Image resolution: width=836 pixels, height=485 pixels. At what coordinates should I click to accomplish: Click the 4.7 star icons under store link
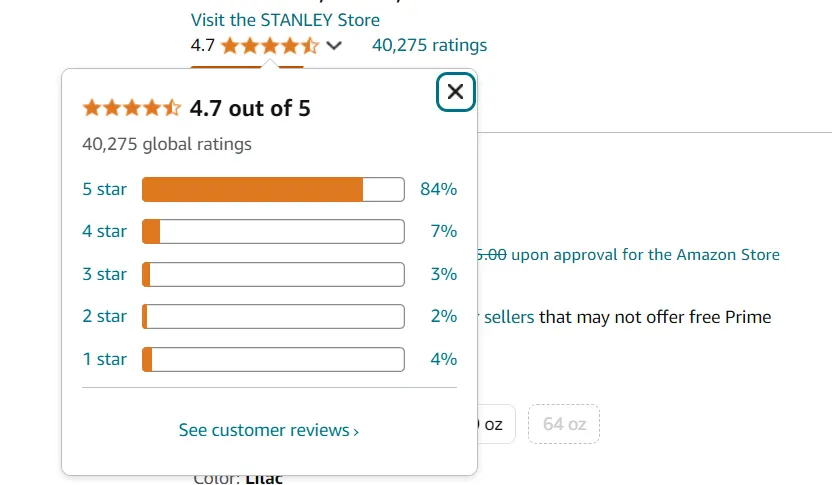[270, 45]
